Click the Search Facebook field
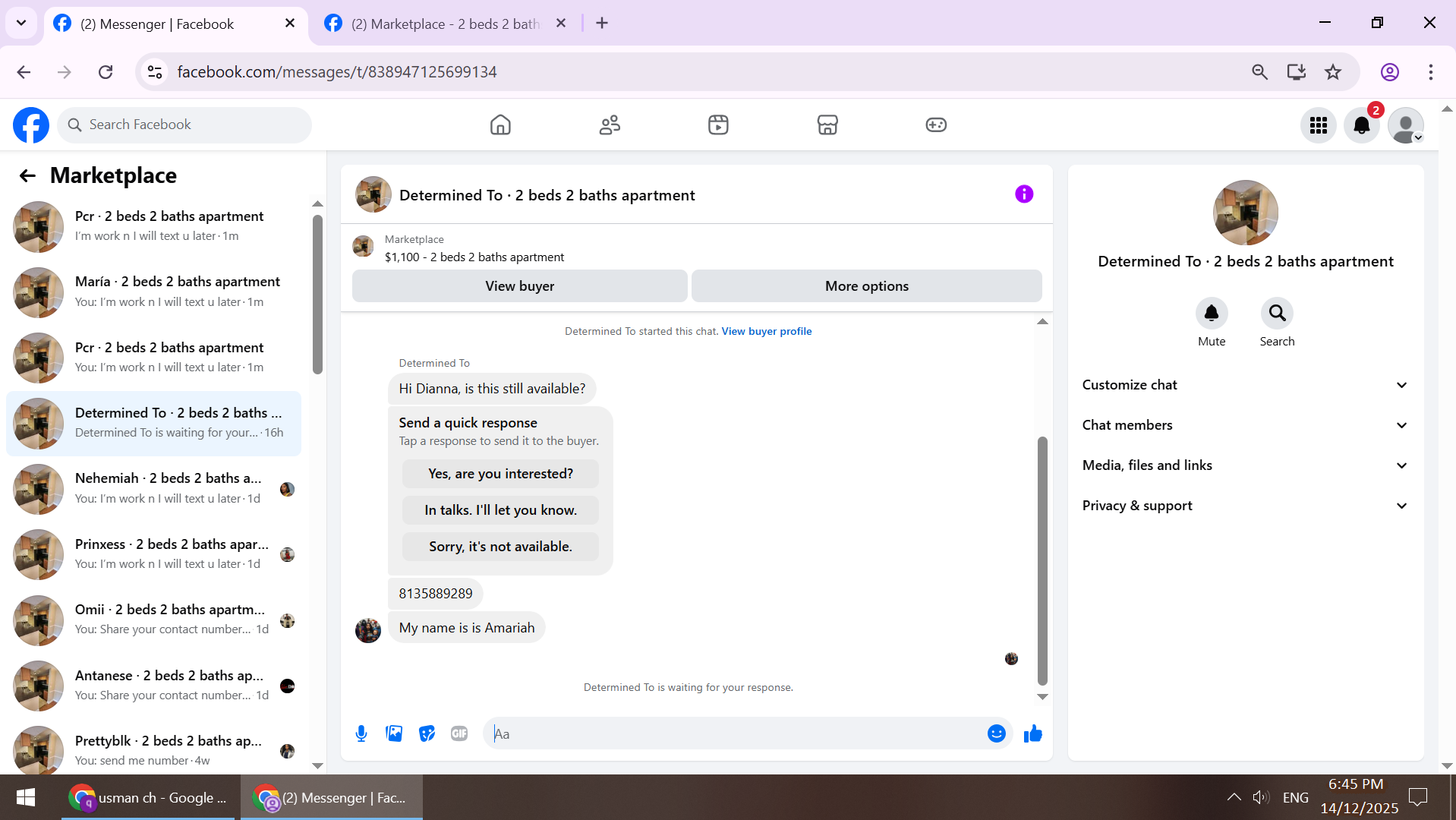The width and height of the screenshot is (1456, 820). (x=184, y=125)
